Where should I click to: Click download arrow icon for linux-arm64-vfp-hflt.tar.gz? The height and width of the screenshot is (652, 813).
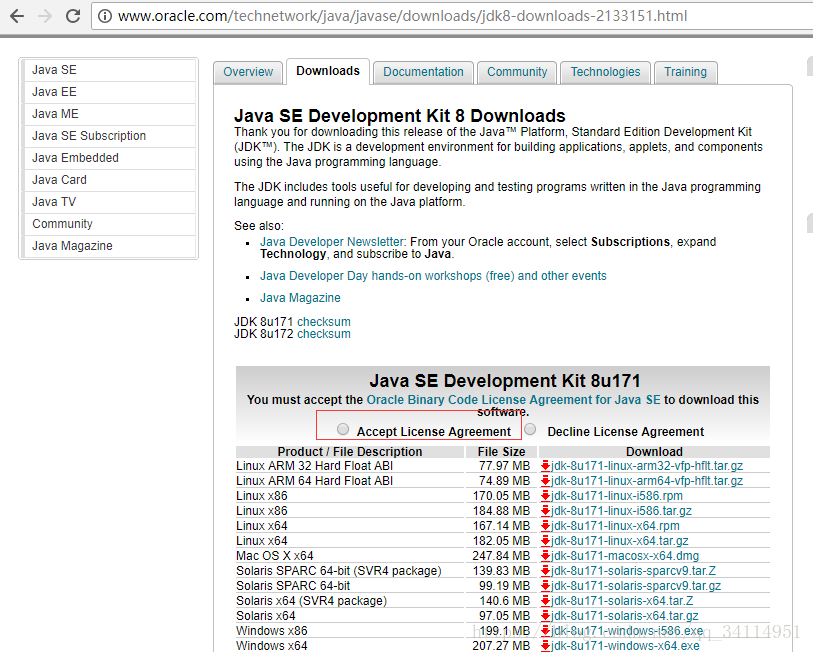tap(545, 481)
